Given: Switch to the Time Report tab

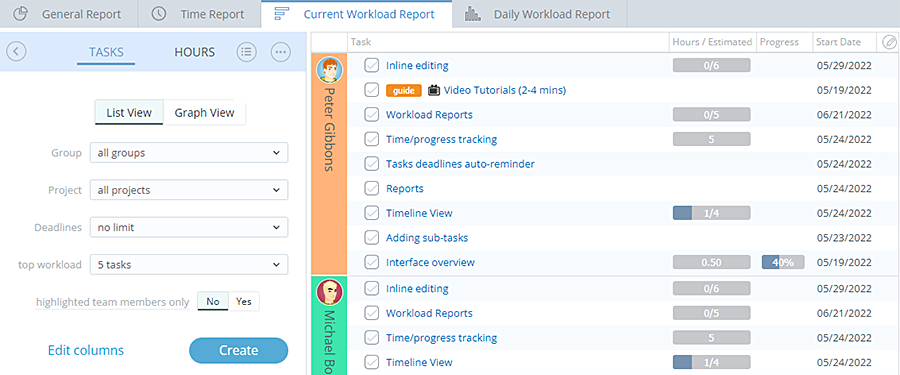Looking at the screenshot, I should click(x=199, y=14).
